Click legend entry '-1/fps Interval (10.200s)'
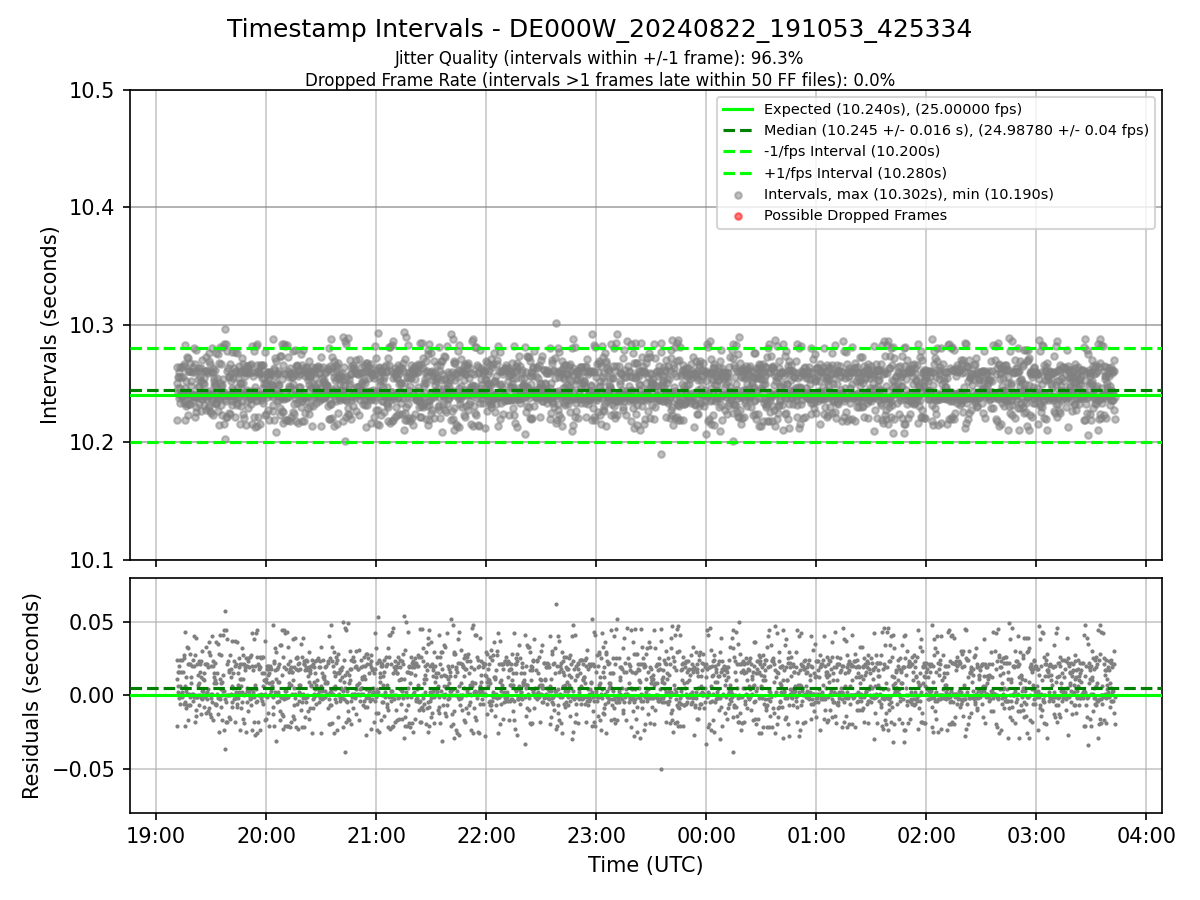The width and height of the screenshot is (1200, 900). pos(852,151)
